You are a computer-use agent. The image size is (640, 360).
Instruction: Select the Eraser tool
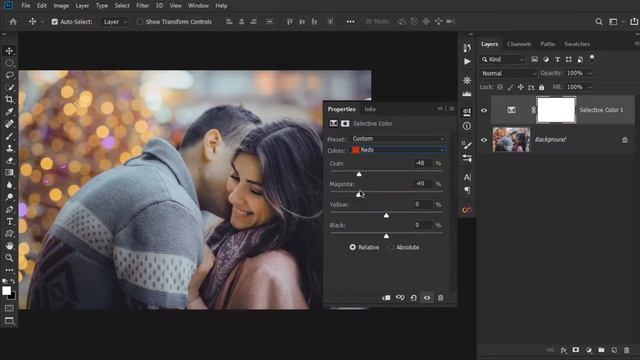[9, 160]
